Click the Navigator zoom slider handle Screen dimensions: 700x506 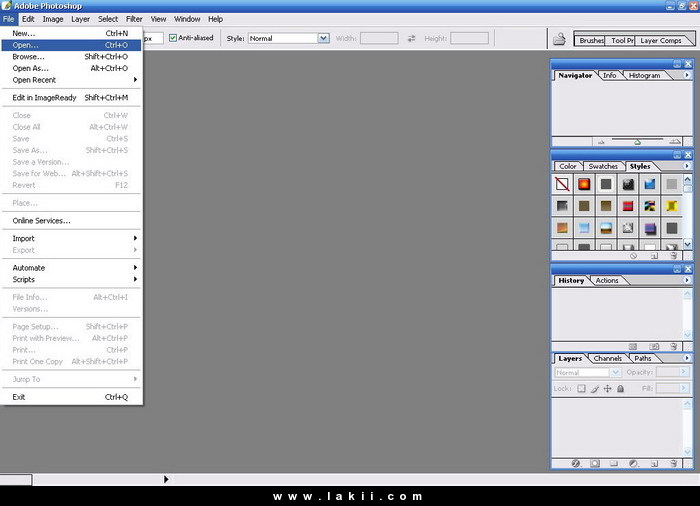(x=638, y=142)
